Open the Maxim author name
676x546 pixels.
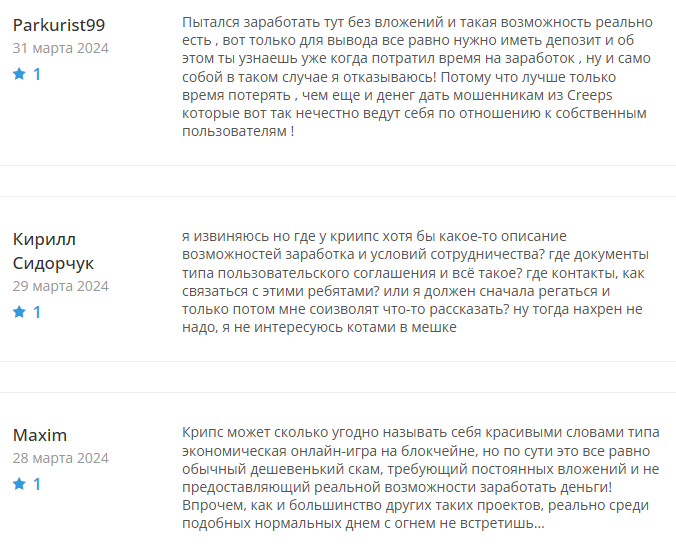click(x=40, y=435)
